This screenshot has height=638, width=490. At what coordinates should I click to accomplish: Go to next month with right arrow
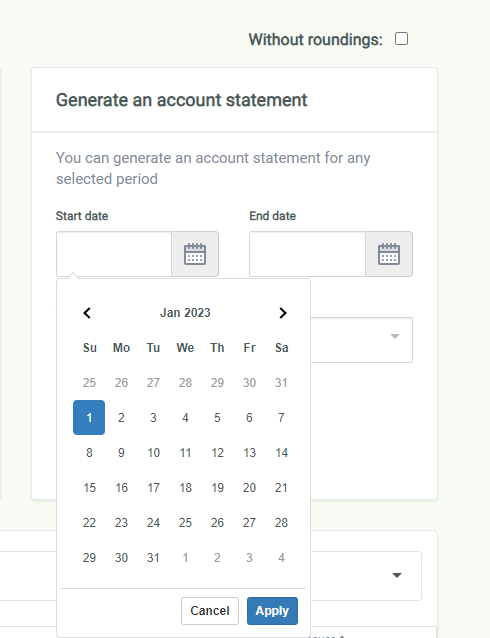[x=283, y=313]
